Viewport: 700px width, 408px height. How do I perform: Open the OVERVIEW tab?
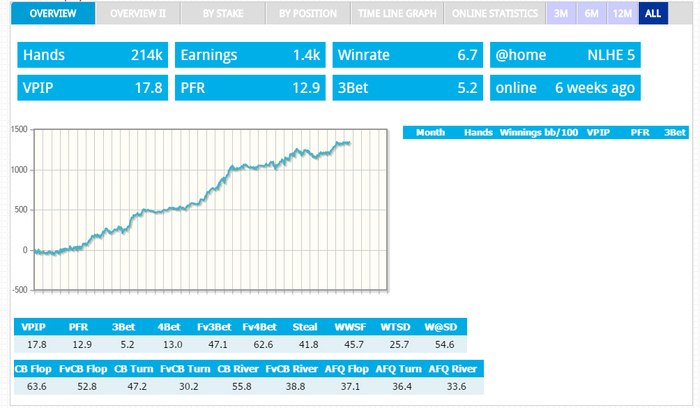53,13
